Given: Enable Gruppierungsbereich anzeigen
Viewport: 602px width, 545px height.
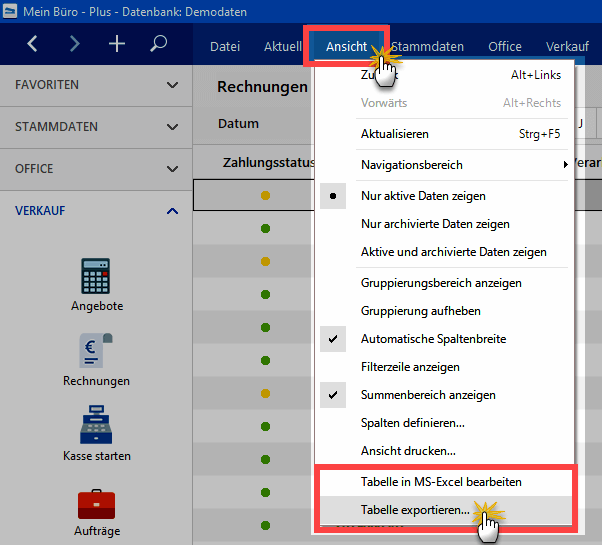Looking at the screenshot, I should pos(444,283).
